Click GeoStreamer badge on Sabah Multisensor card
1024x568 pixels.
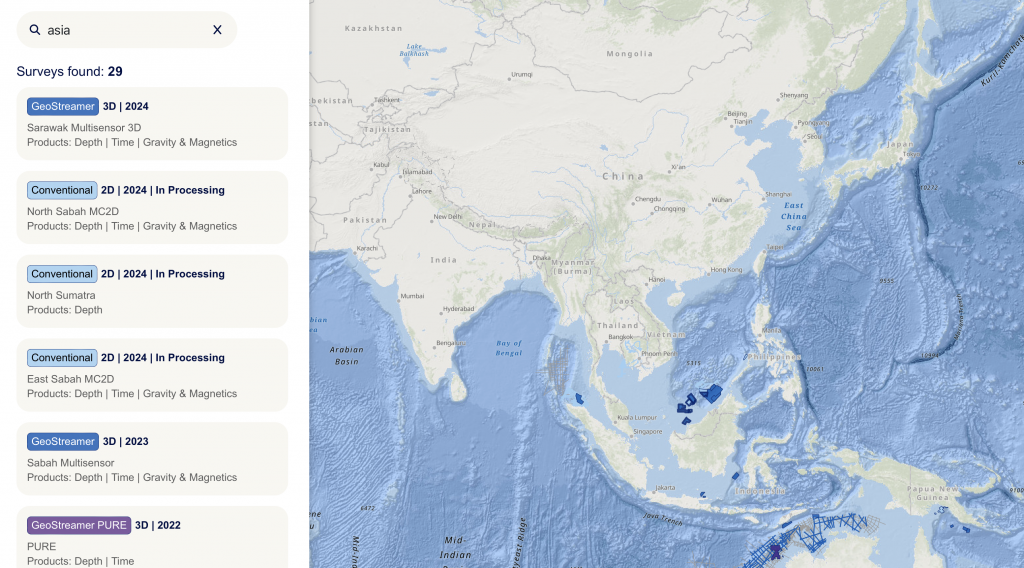63,442
